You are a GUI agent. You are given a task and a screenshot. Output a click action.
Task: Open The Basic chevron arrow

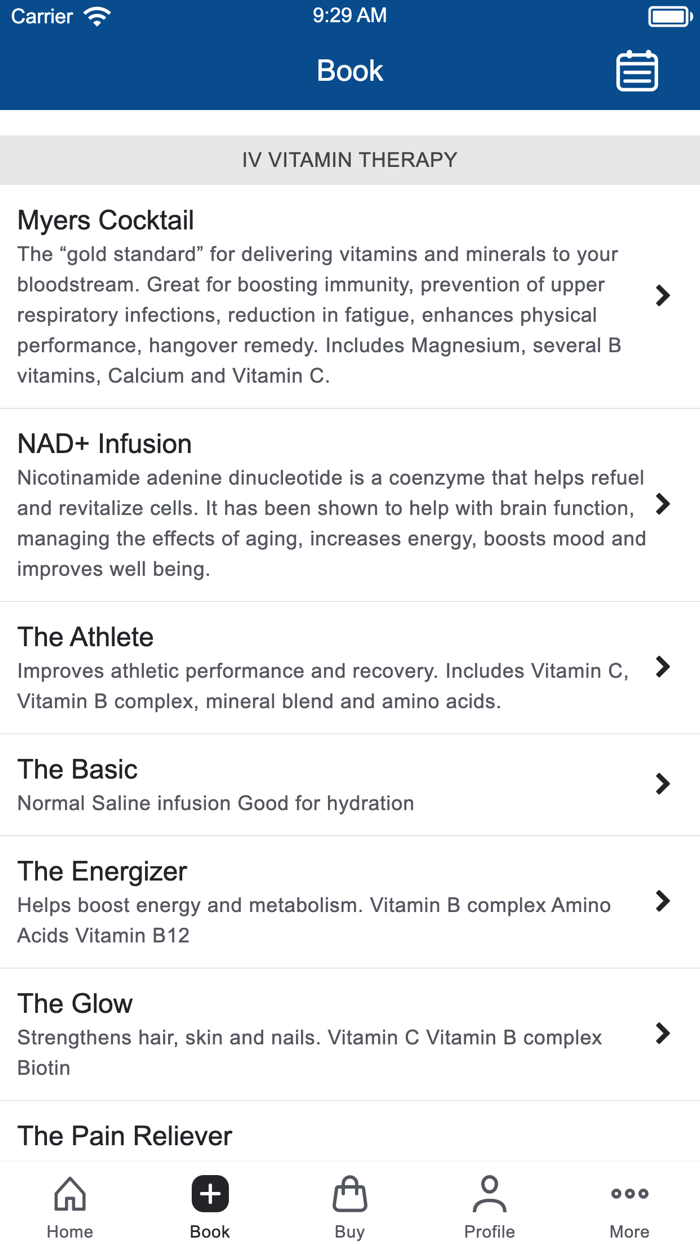[662, 784]
